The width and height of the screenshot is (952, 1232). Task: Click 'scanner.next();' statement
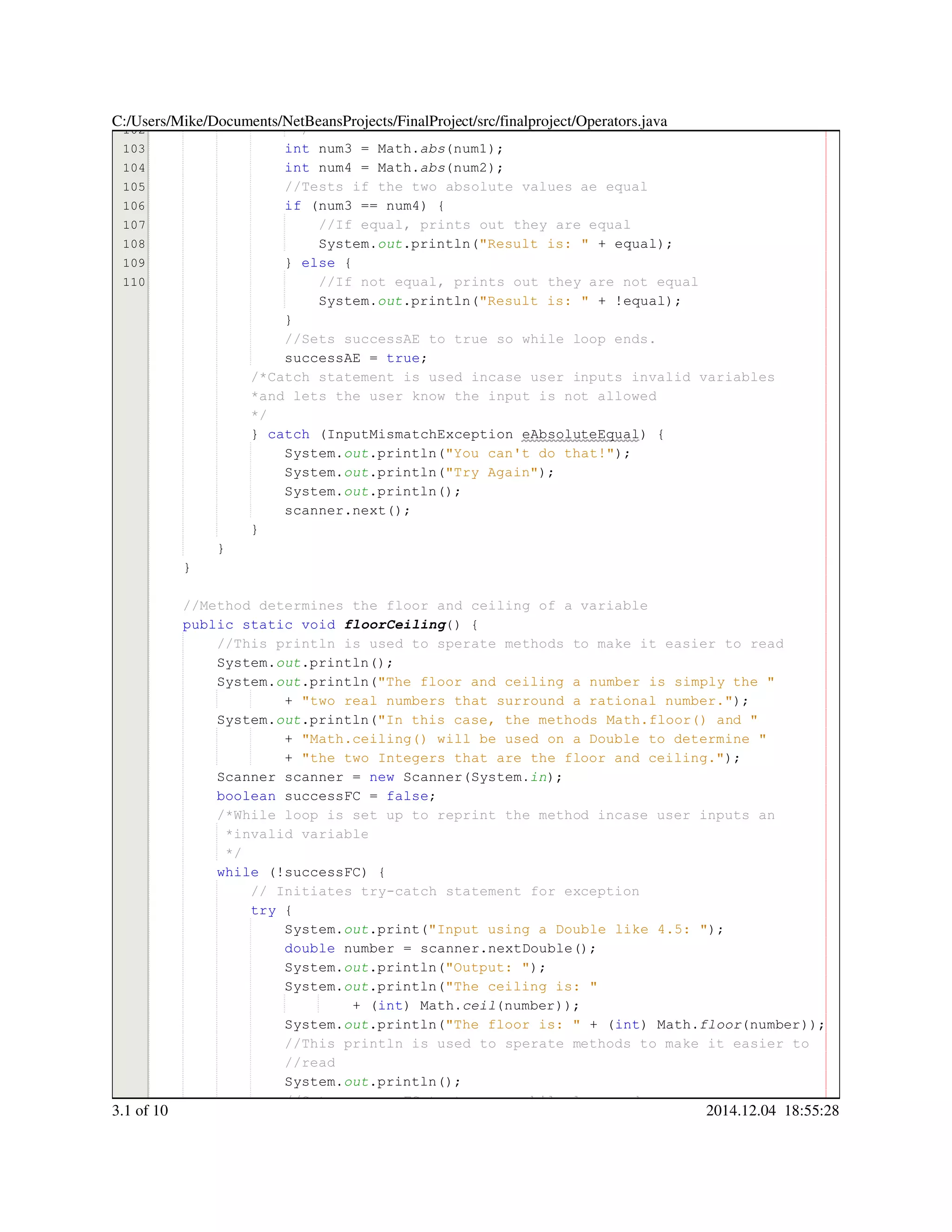(347, 510)
